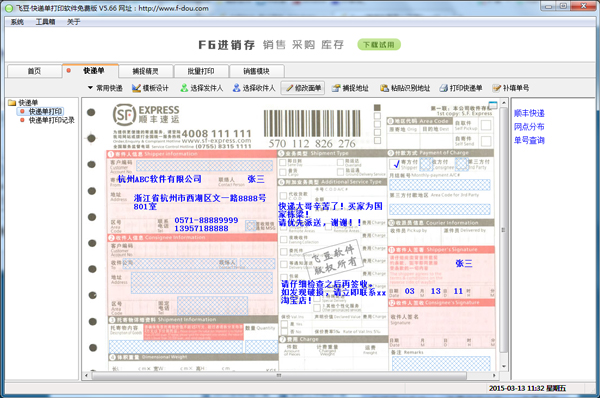Click the consignee telephone field
600x398 pixels.
pos(212,305)
